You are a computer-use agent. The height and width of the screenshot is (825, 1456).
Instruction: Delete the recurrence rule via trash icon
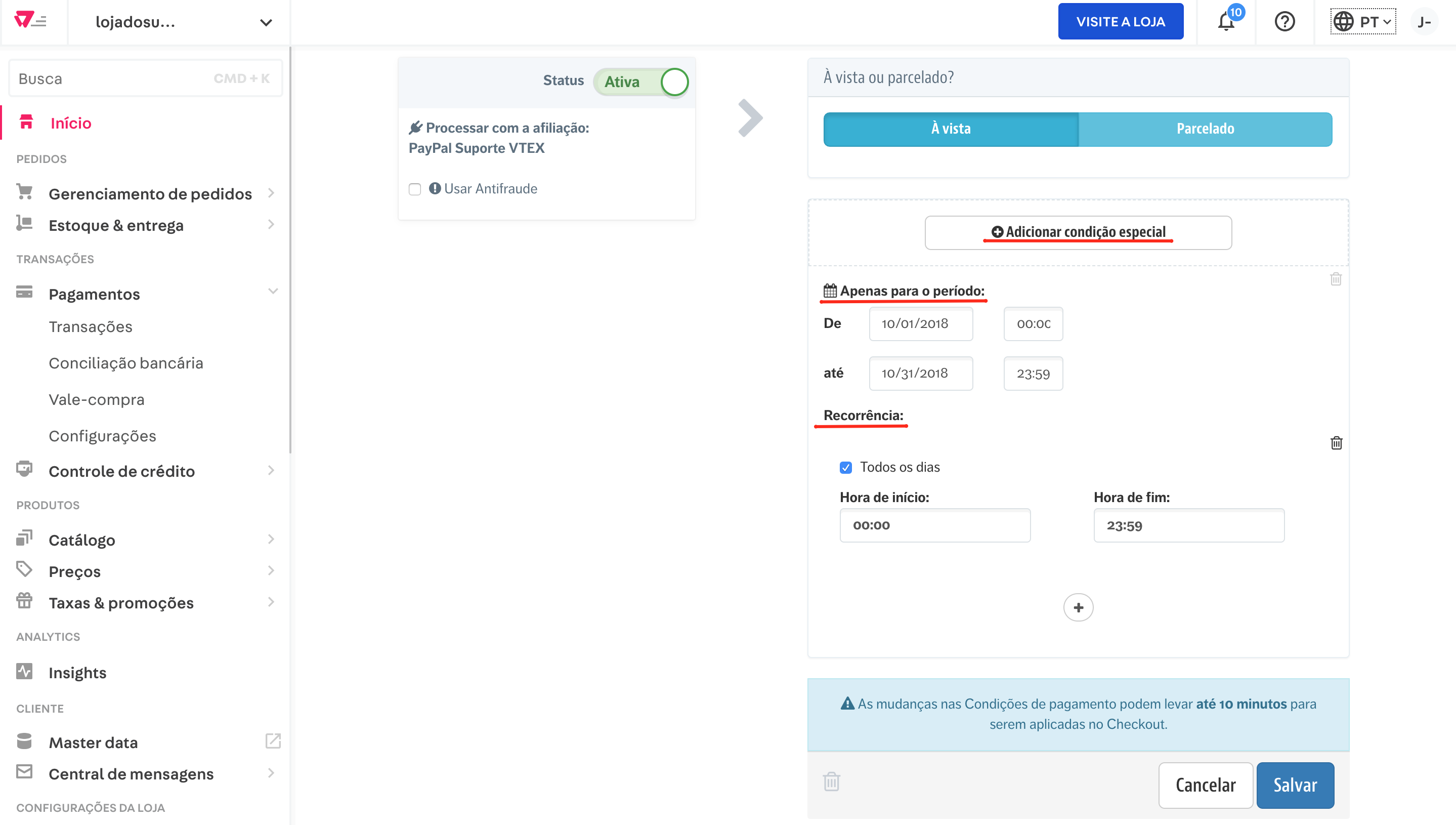1336,443
